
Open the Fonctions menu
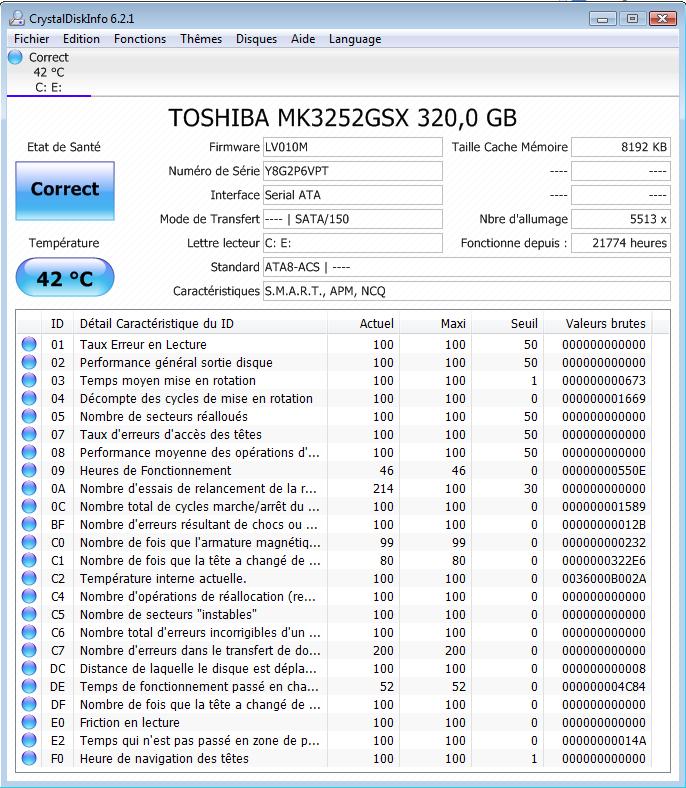click(x=140, y=39)
